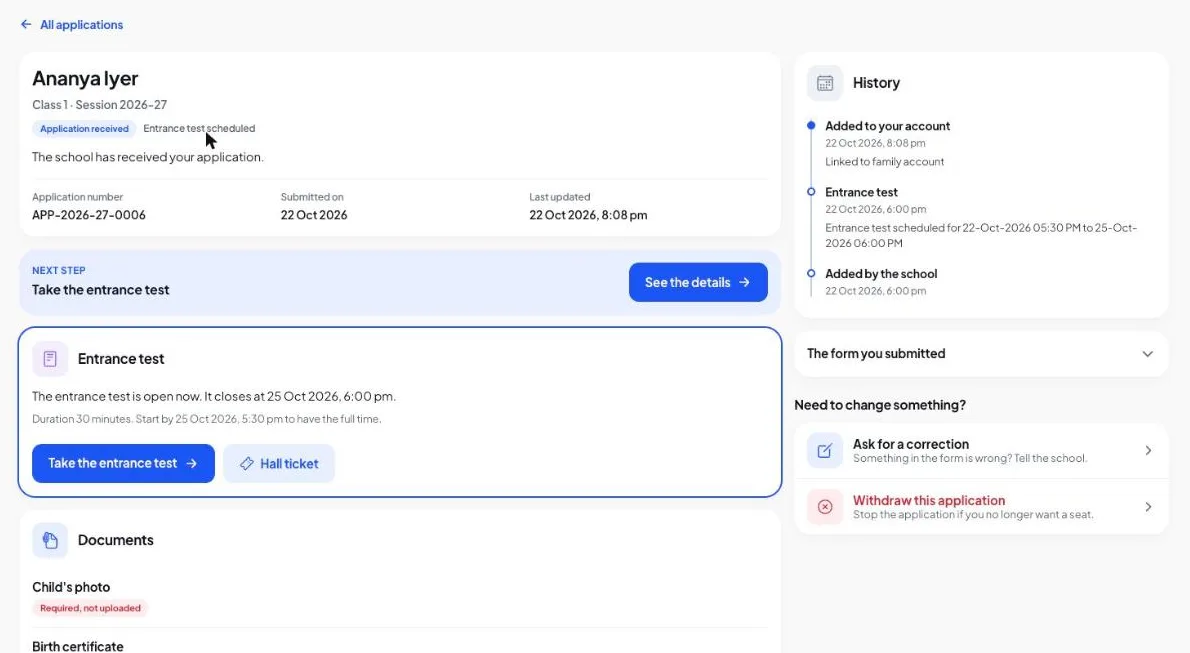Open the Ask for a correction chevron

click(1148, 450)
